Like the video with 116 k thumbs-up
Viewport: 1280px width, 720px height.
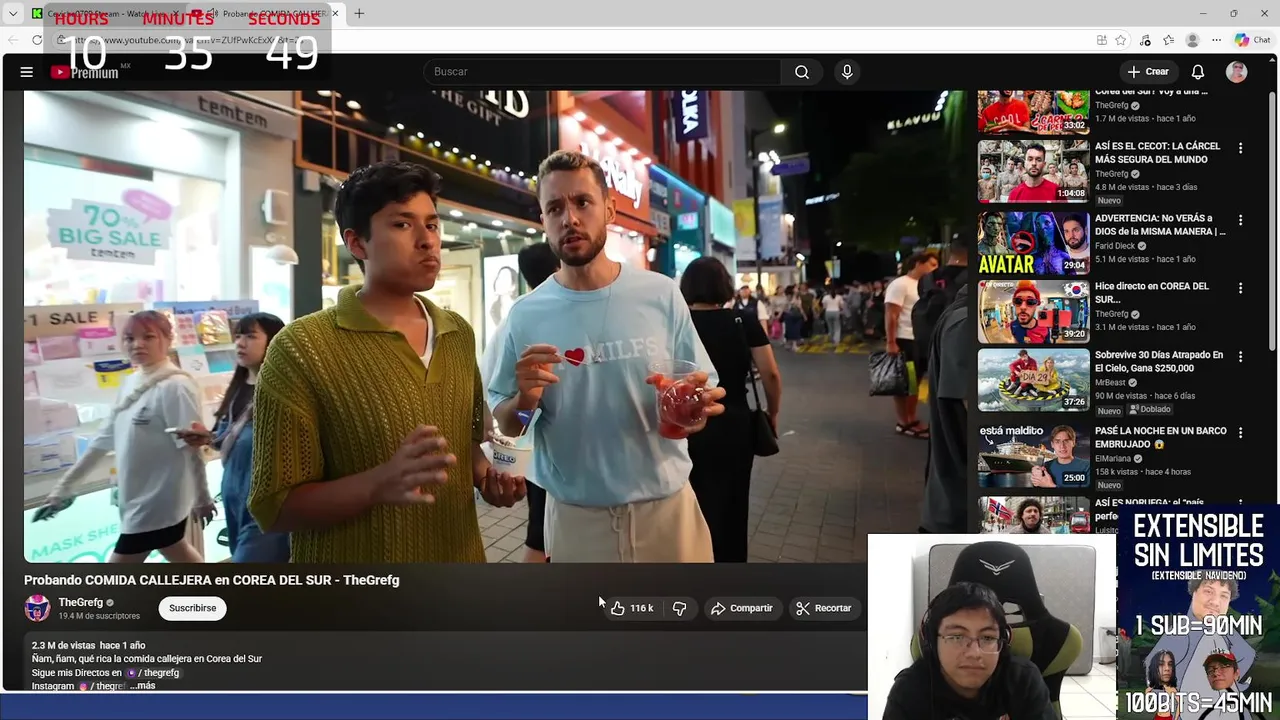click(x=632, y=608)
